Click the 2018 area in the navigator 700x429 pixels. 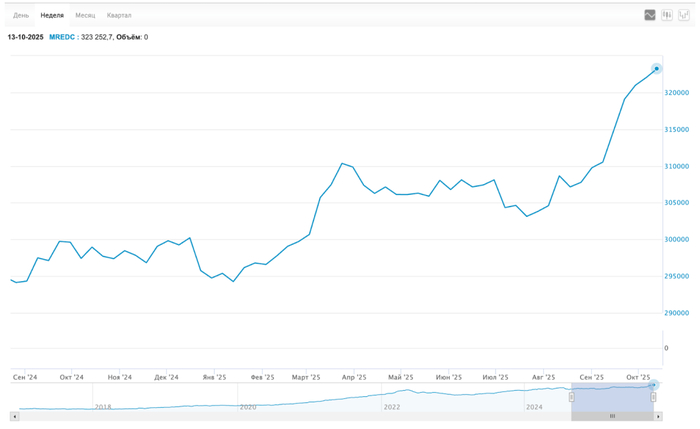(102, 406)
